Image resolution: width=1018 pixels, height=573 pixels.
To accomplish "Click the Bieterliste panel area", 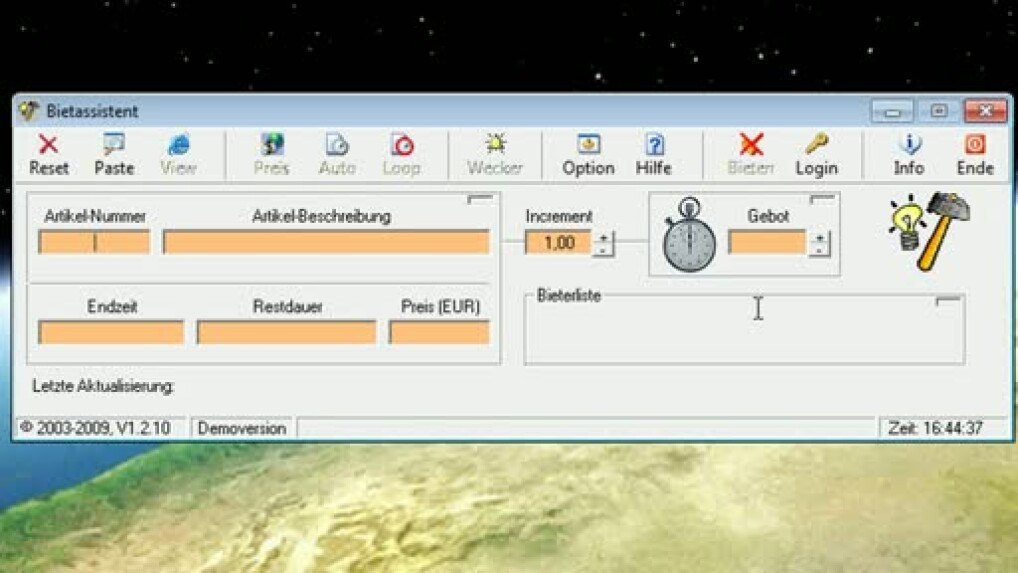I will point(743,335).
